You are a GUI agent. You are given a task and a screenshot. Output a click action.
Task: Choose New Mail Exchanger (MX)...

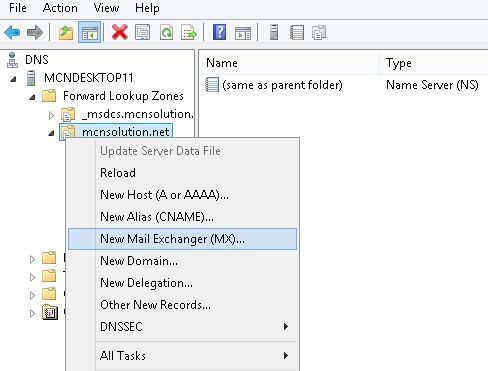coord(182,239)
